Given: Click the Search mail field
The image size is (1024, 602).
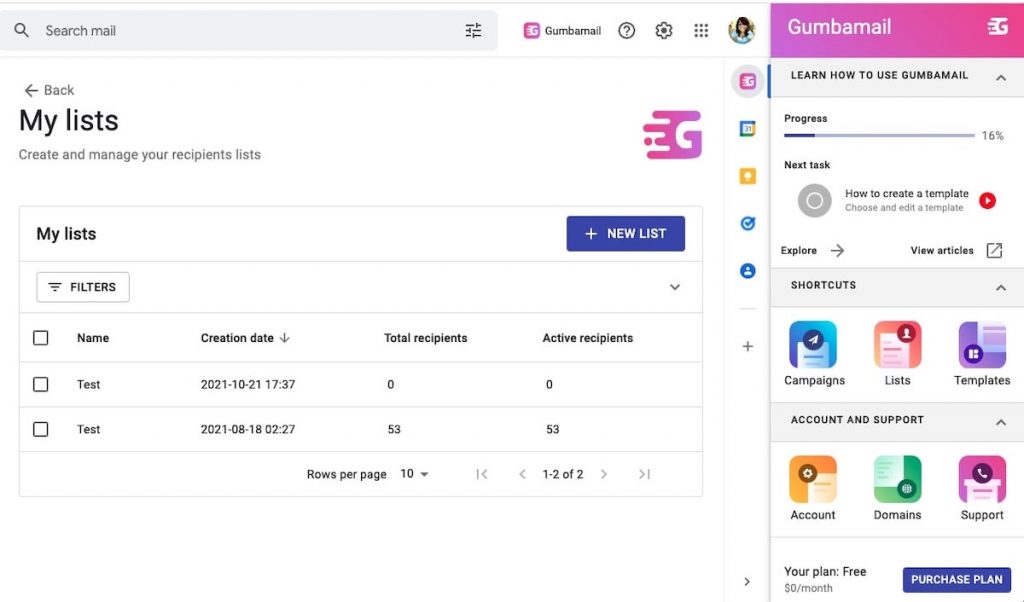Looking at the screenshot, I should tap(150, 30).
